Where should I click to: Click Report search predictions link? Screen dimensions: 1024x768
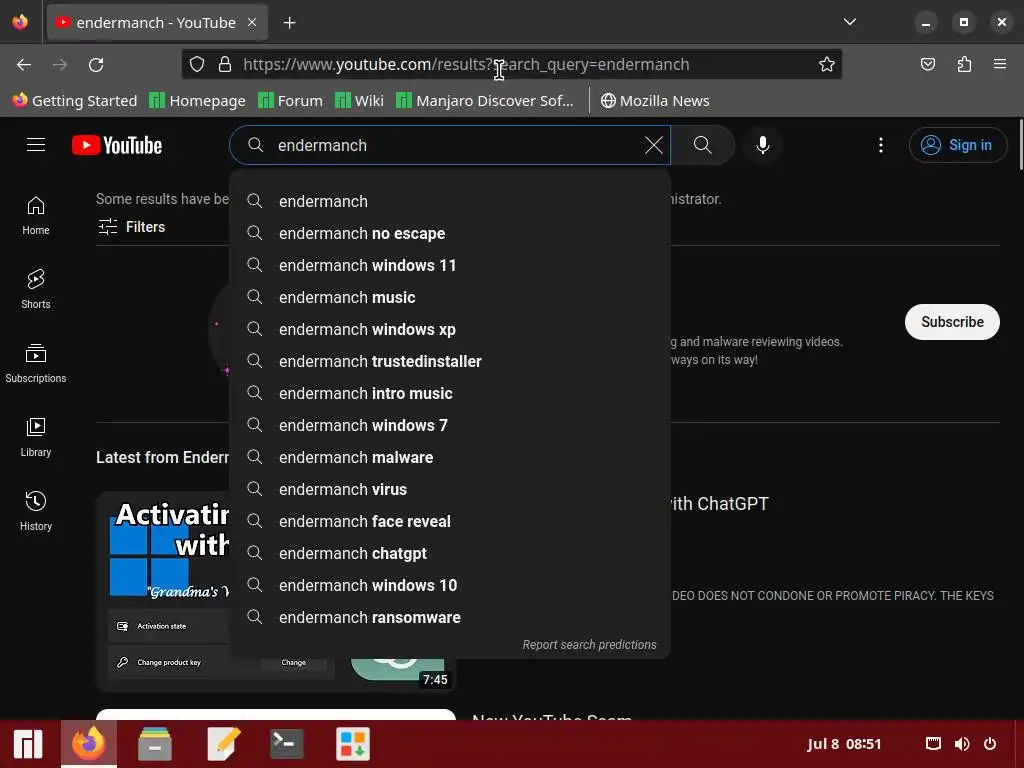coord(589,645)
